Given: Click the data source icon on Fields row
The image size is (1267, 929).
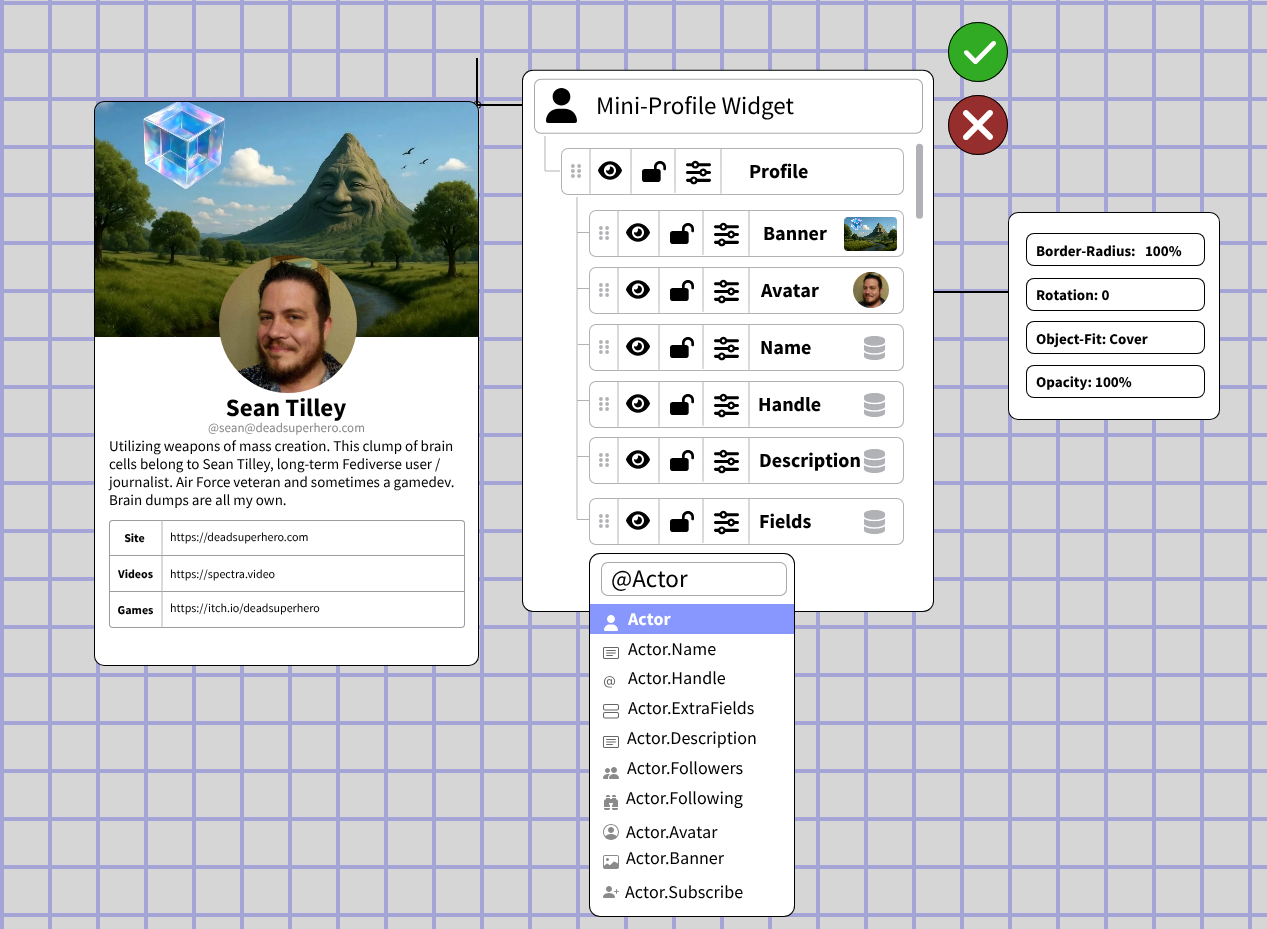Looking at the screenshot, I should [874, 522].
